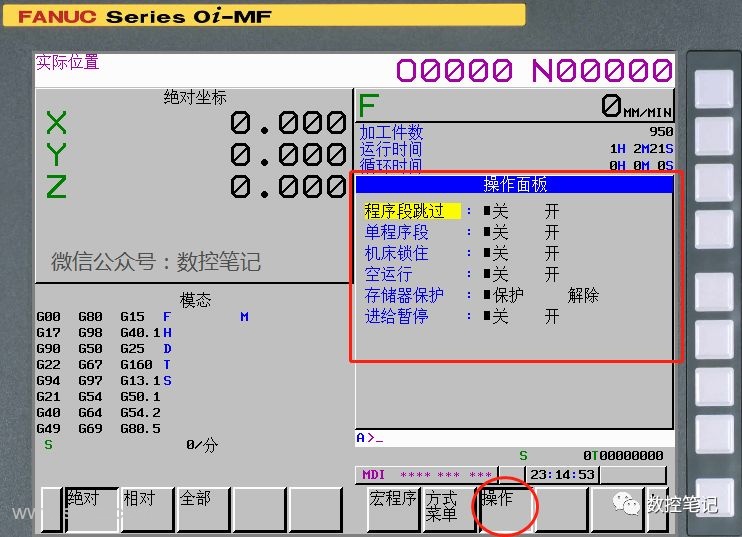742x537 pixels.
Task: Set 程序段跳过 block skip to 关
Action: [496, 211]
